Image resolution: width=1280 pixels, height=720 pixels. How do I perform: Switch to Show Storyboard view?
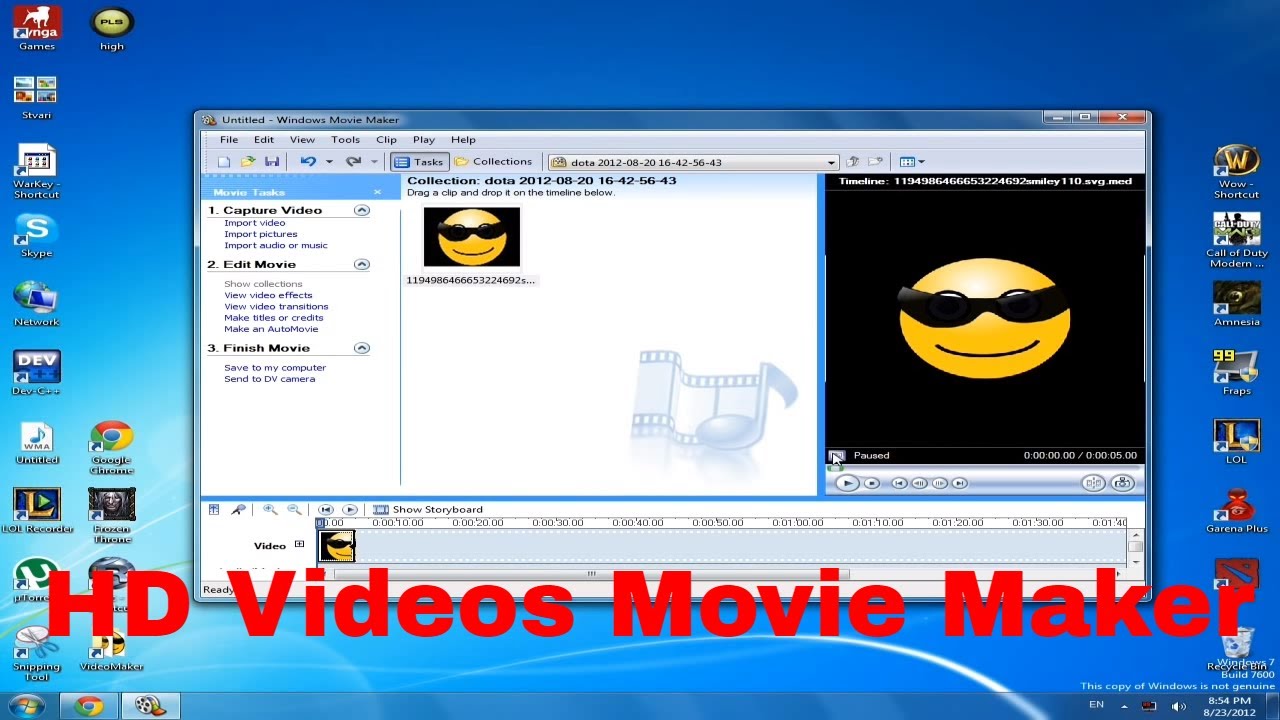coord(428,510)
